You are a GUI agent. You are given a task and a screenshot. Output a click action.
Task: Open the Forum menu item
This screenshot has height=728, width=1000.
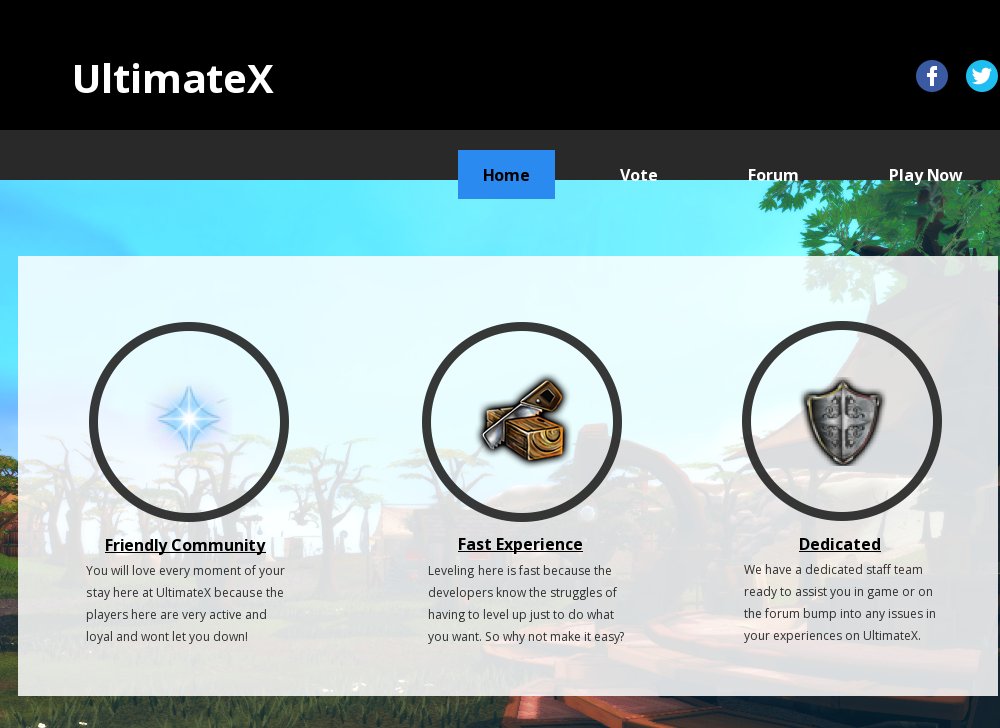tap(773, 175)
